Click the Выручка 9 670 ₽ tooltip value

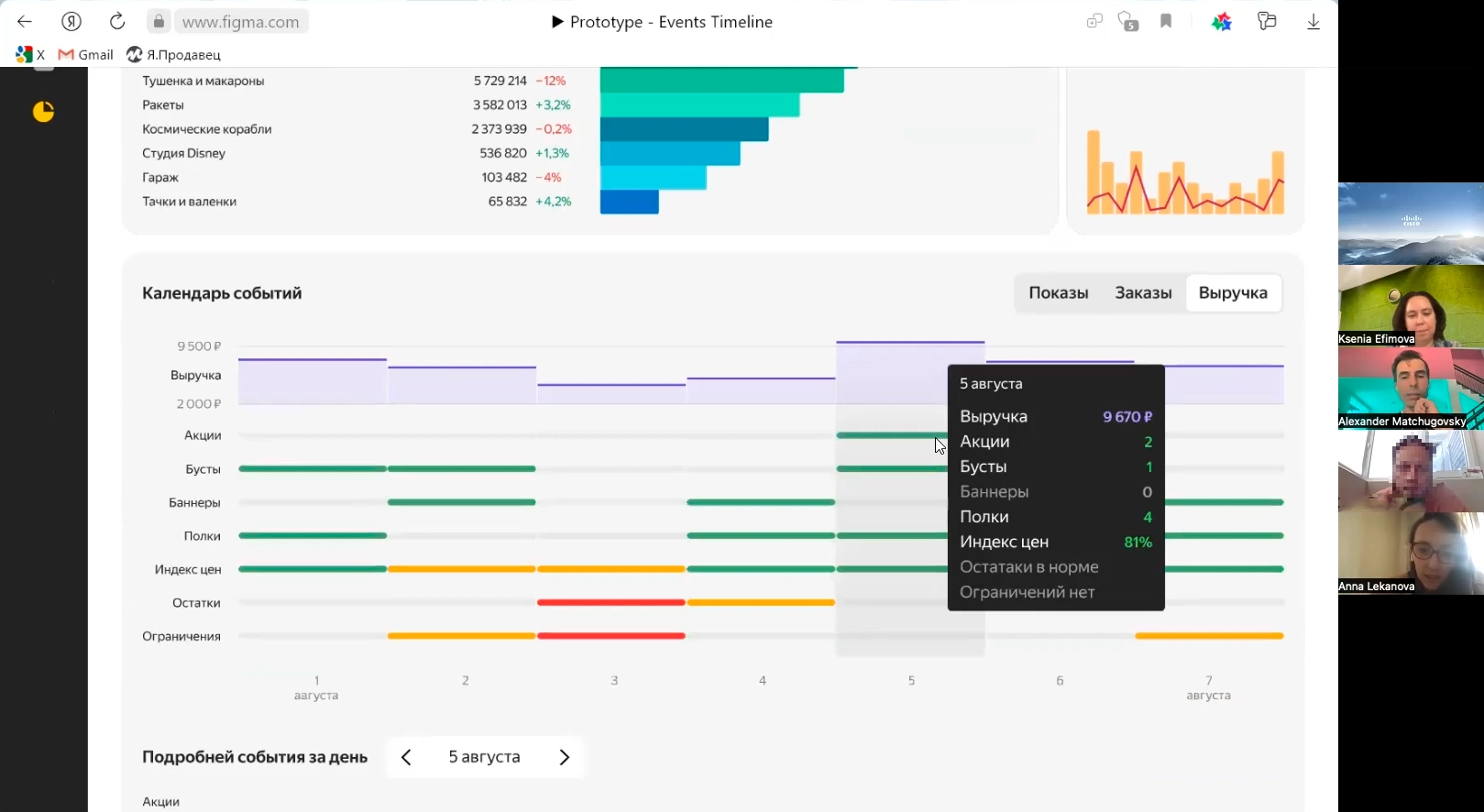click(x=1127, y=417)
